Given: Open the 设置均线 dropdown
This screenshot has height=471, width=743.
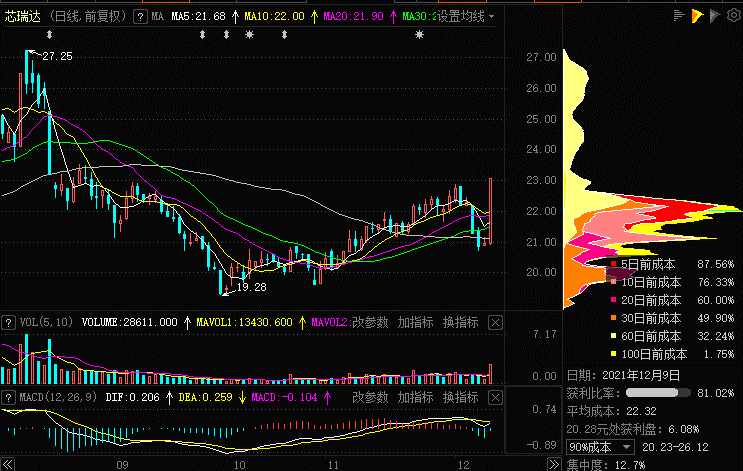Looking at the screenshot, I should pyautogui.click(x=464, y=17).
